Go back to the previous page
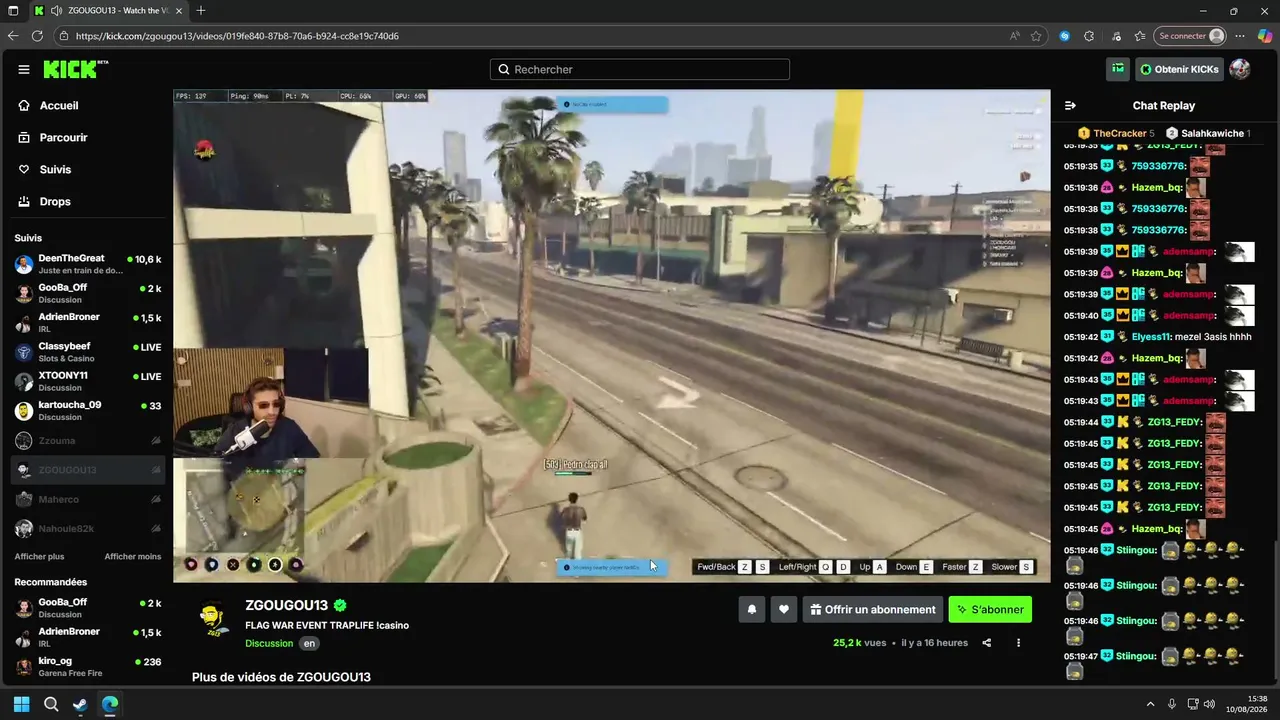 13,36
